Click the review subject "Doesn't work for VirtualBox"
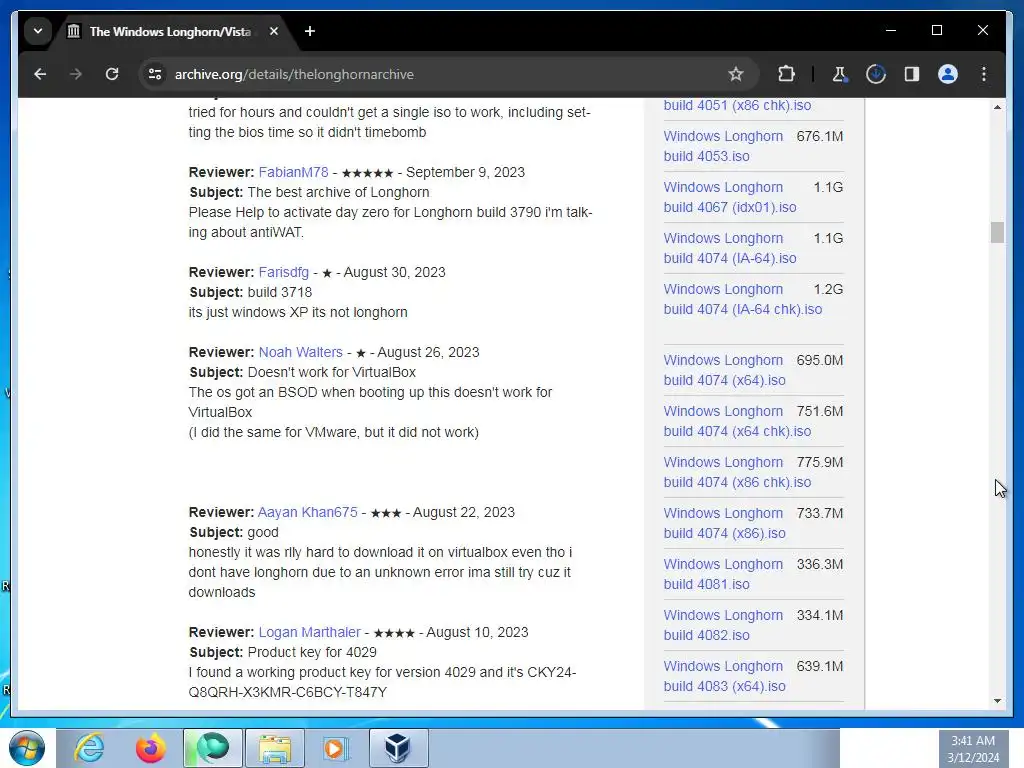This screenshot has height=768, width=1024. coord(332,372)
